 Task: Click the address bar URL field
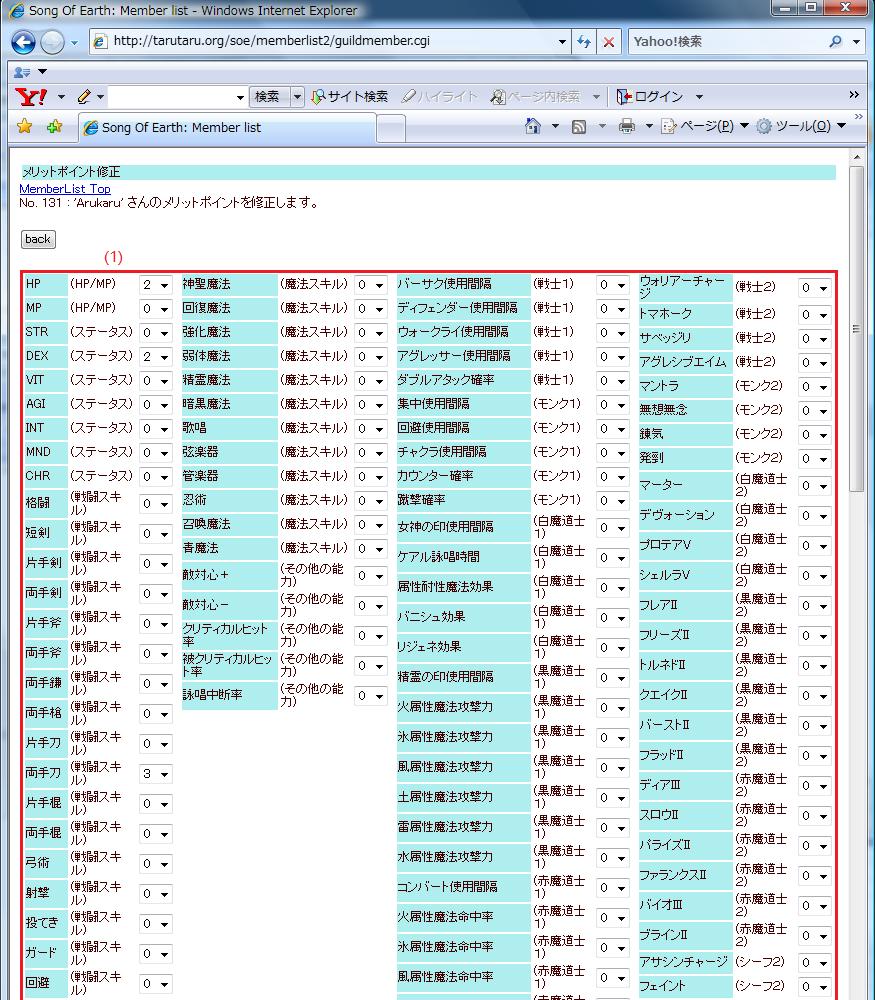tap(330, 42)
